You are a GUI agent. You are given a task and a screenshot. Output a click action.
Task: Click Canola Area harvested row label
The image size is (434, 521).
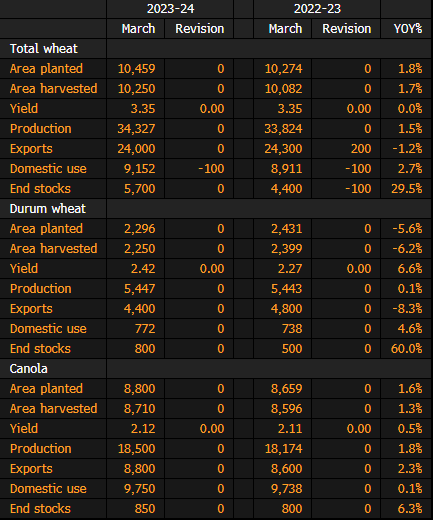pos(54,409)
